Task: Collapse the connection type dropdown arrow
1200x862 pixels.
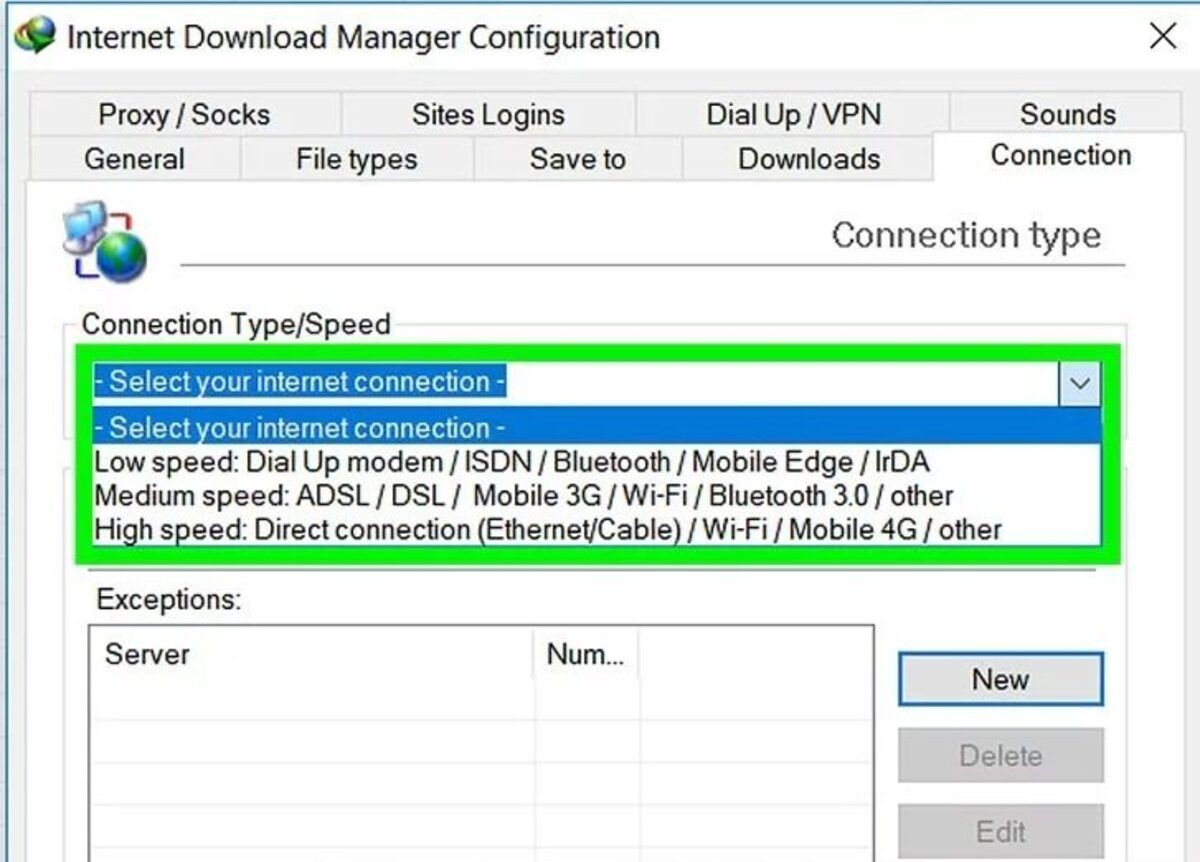Action: [x=1079, y=383]
